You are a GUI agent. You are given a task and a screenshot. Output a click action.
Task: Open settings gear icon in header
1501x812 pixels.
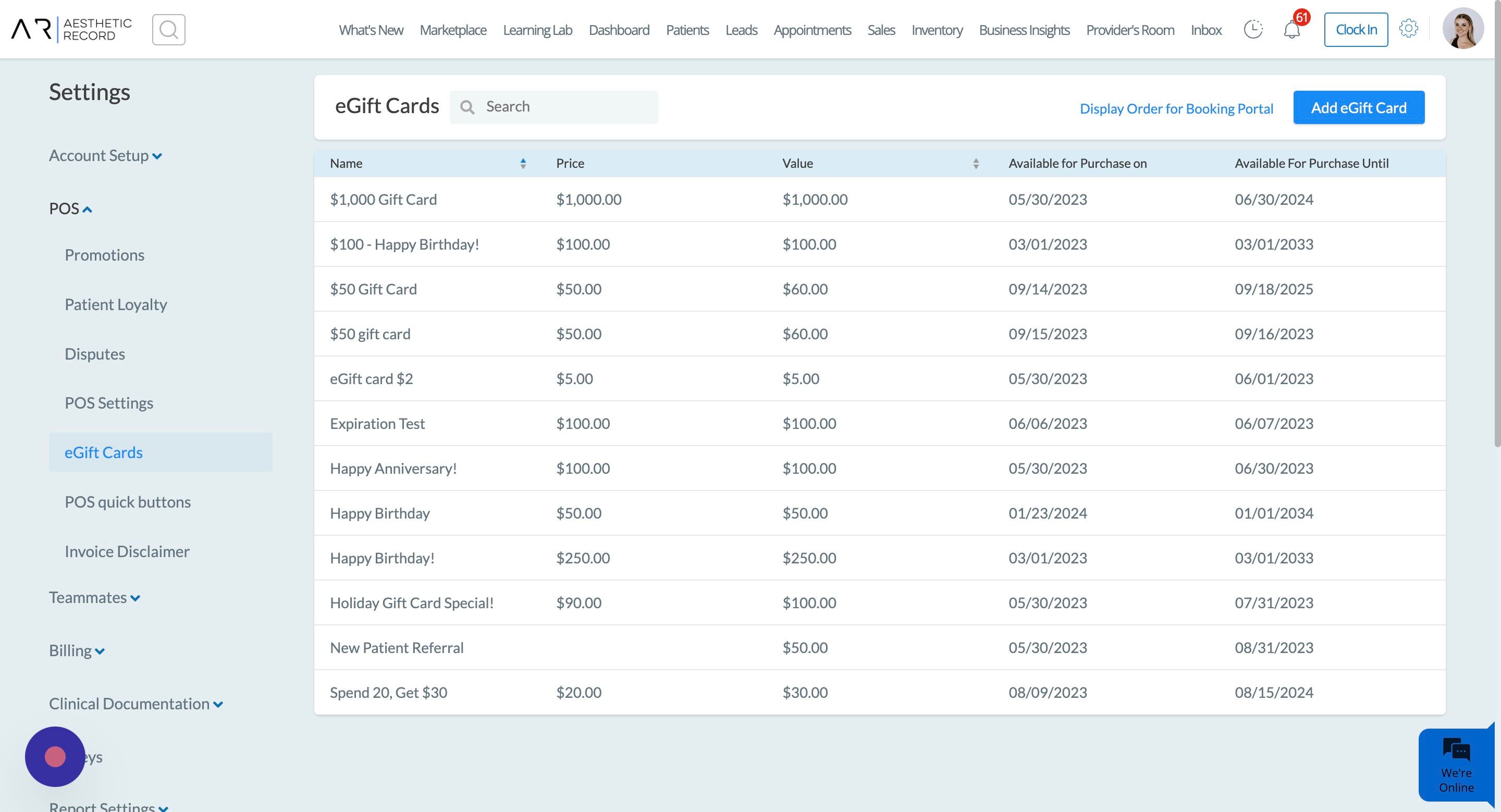click(1408, 29)
